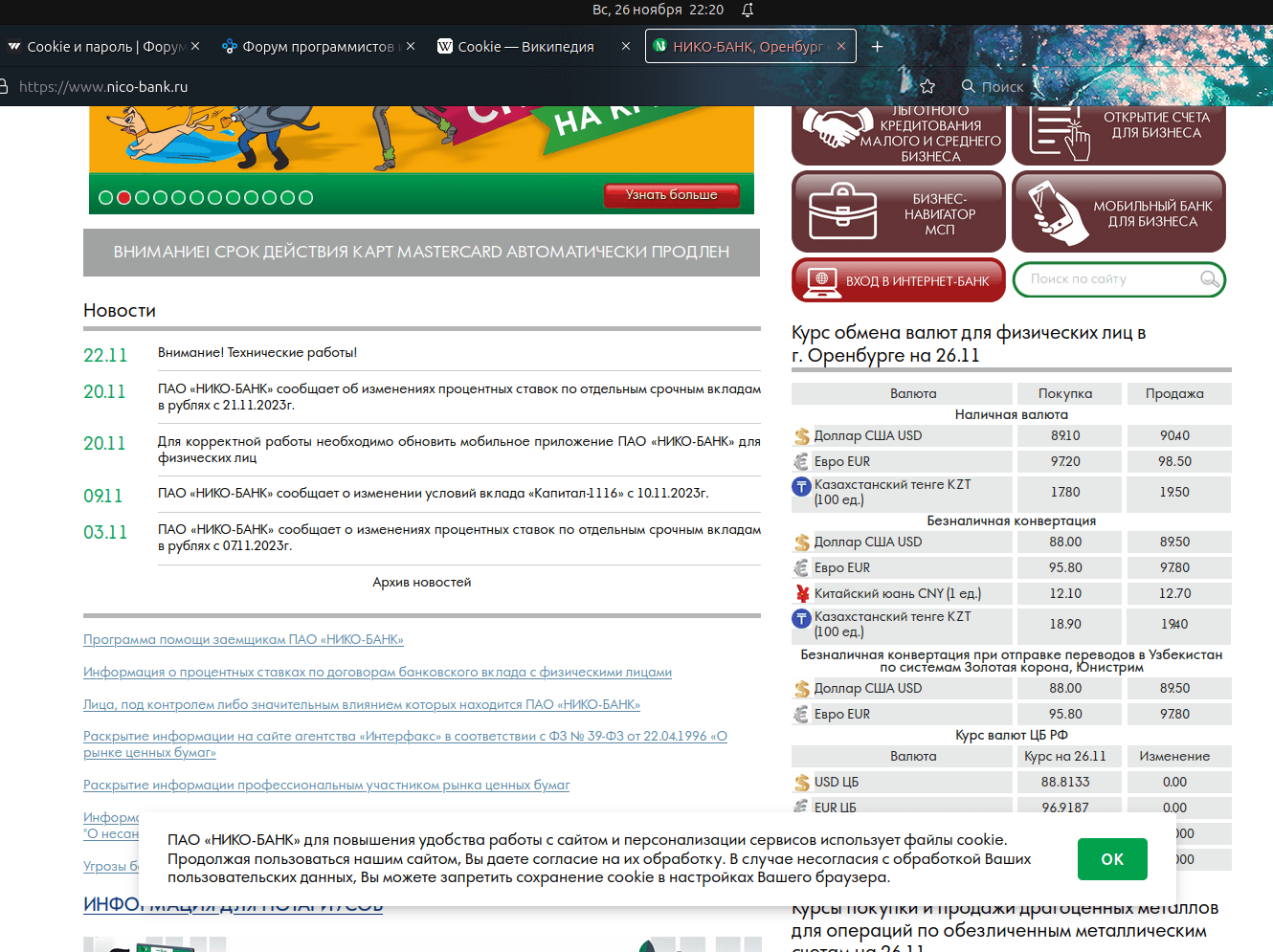1273x952 pixels.
Task: Open the Мобильный банк для бизнеса tile
Action: [1118, 211]
